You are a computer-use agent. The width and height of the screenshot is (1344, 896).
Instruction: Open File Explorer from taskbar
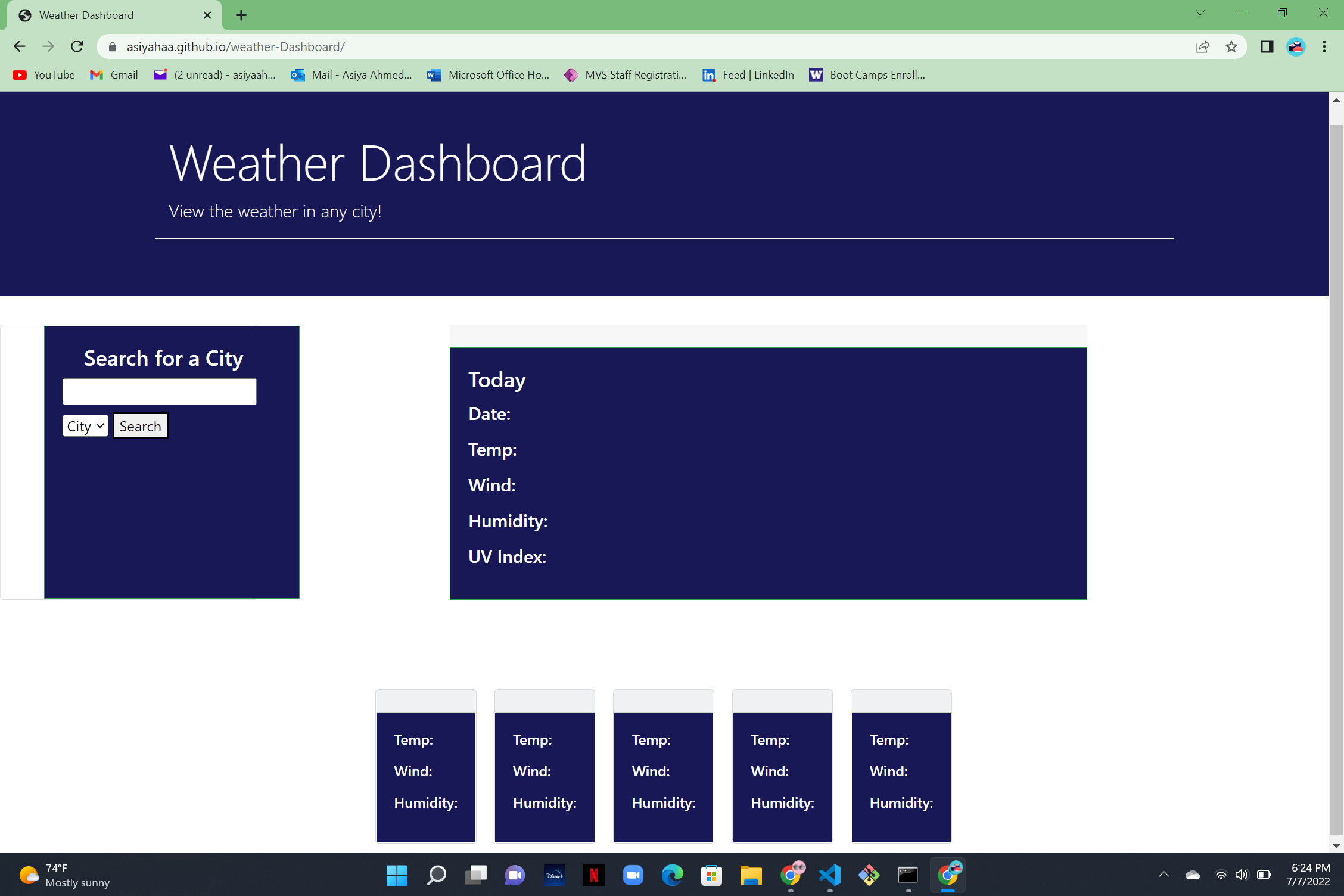coord(751,875)
